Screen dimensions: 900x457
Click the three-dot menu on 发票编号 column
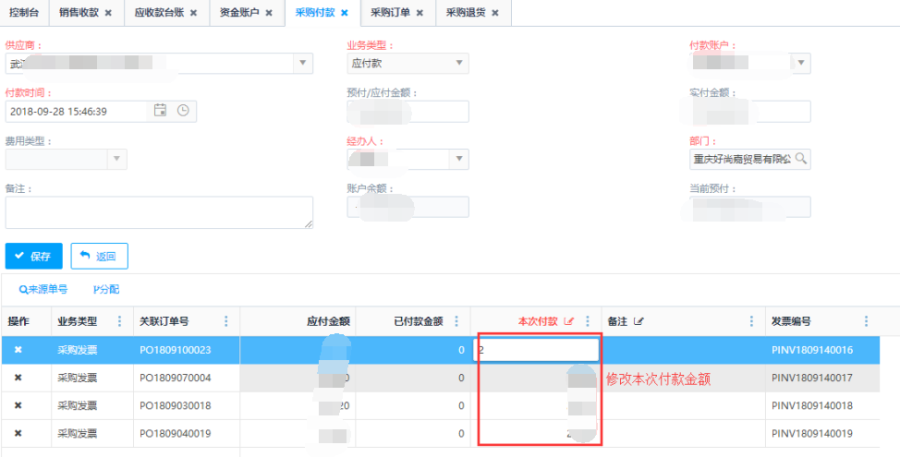(866, 322)
